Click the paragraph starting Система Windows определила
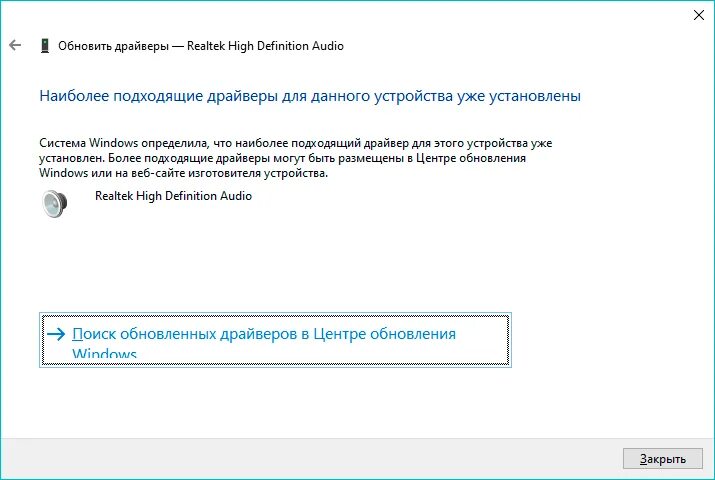 295,158
